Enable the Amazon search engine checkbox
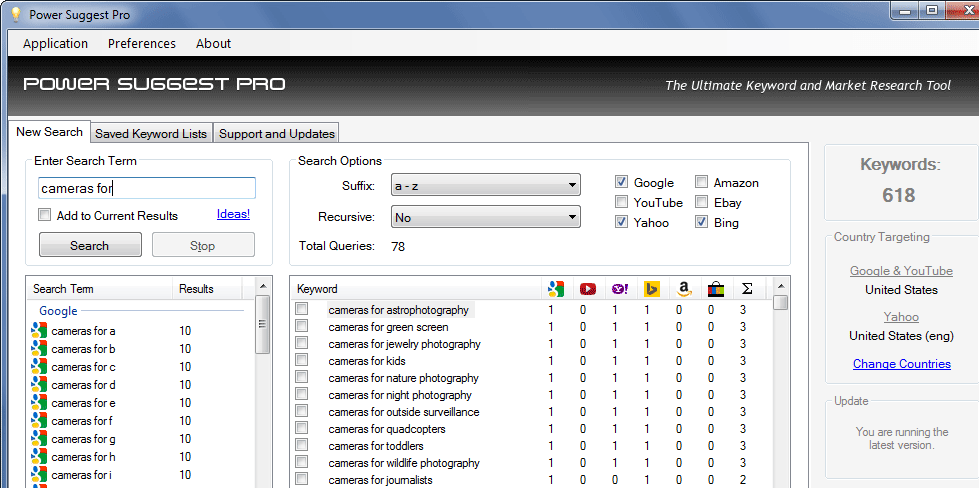The image size is (979, 488). [x=702, y=182]
